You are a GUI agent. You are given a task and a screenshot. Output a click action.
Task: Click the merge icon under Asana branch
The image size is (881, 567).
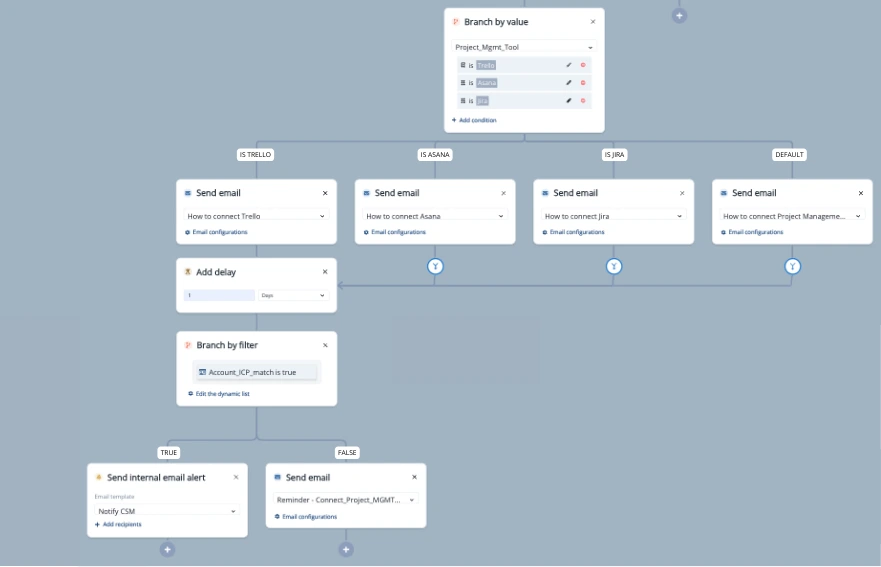tap(435, 266)
